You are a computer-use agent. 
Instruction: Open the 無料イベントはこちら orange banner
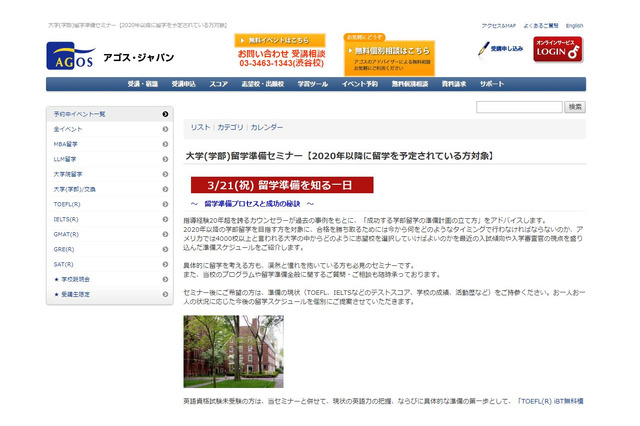(280, 40)
